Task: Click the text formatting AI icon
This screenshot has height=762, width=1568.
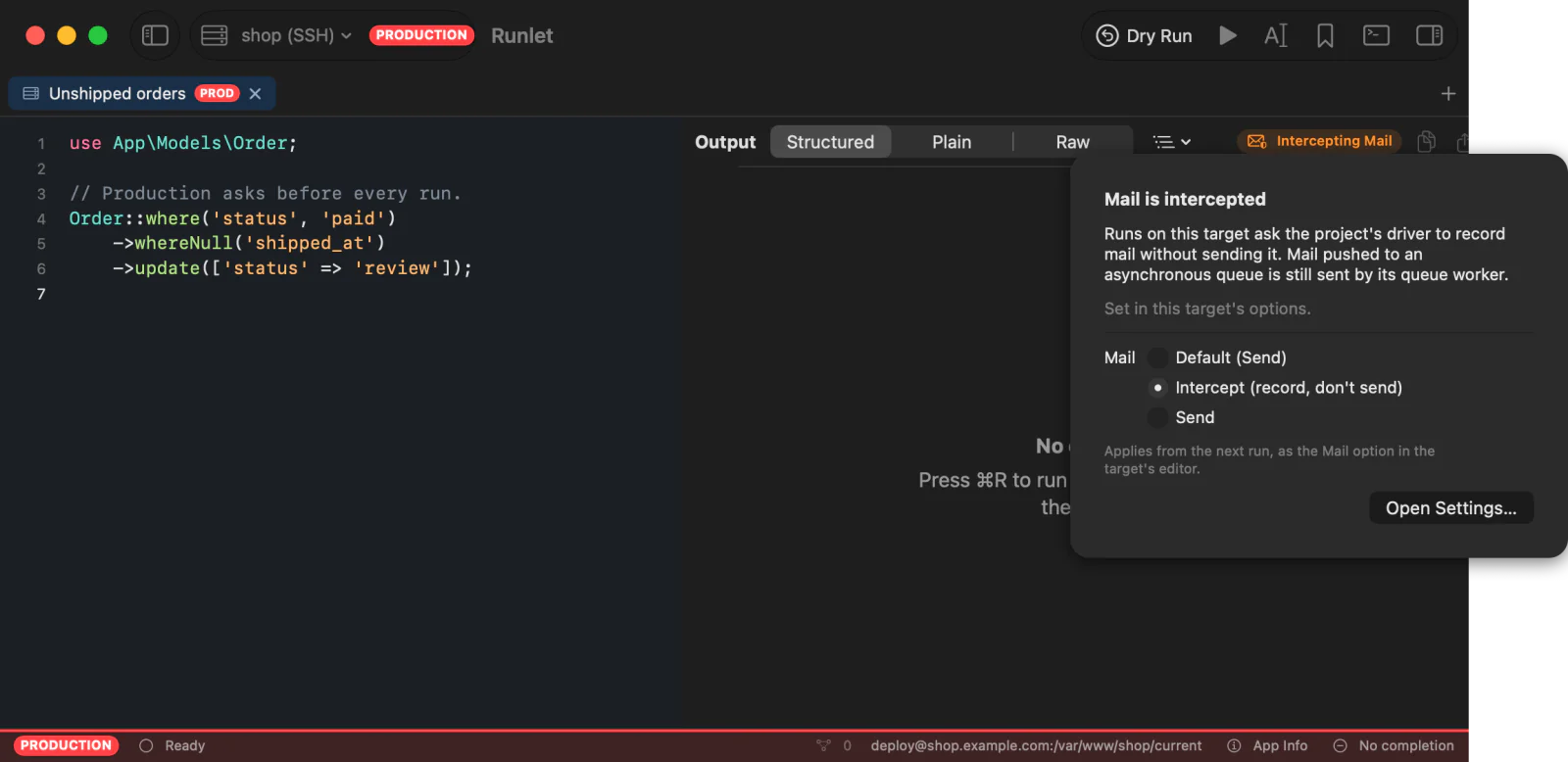Action: click(1275, 35)
